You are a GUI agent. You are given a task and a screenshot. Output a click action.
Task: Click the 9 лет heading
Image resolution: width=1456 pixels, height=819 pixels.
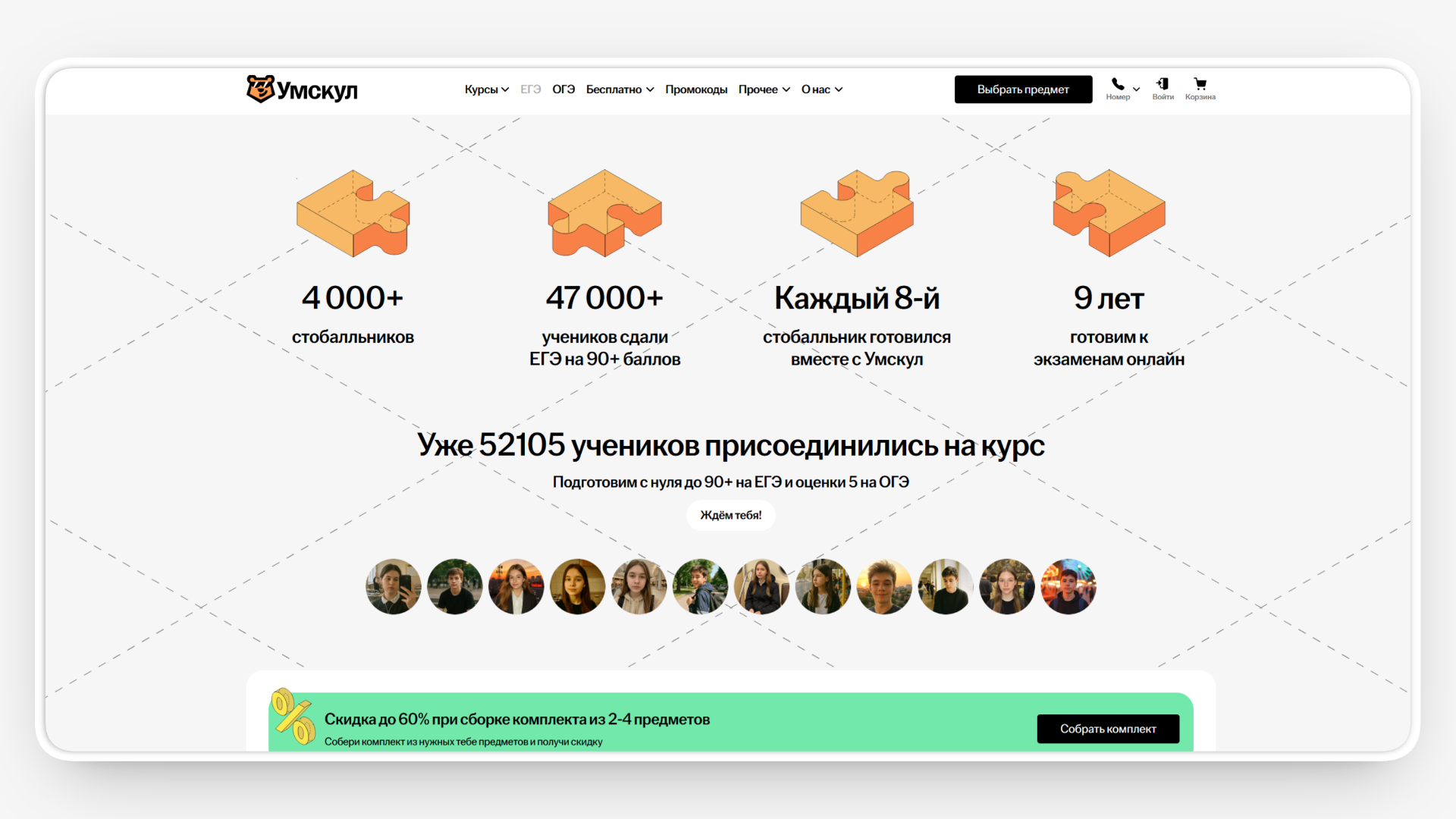1109,298
